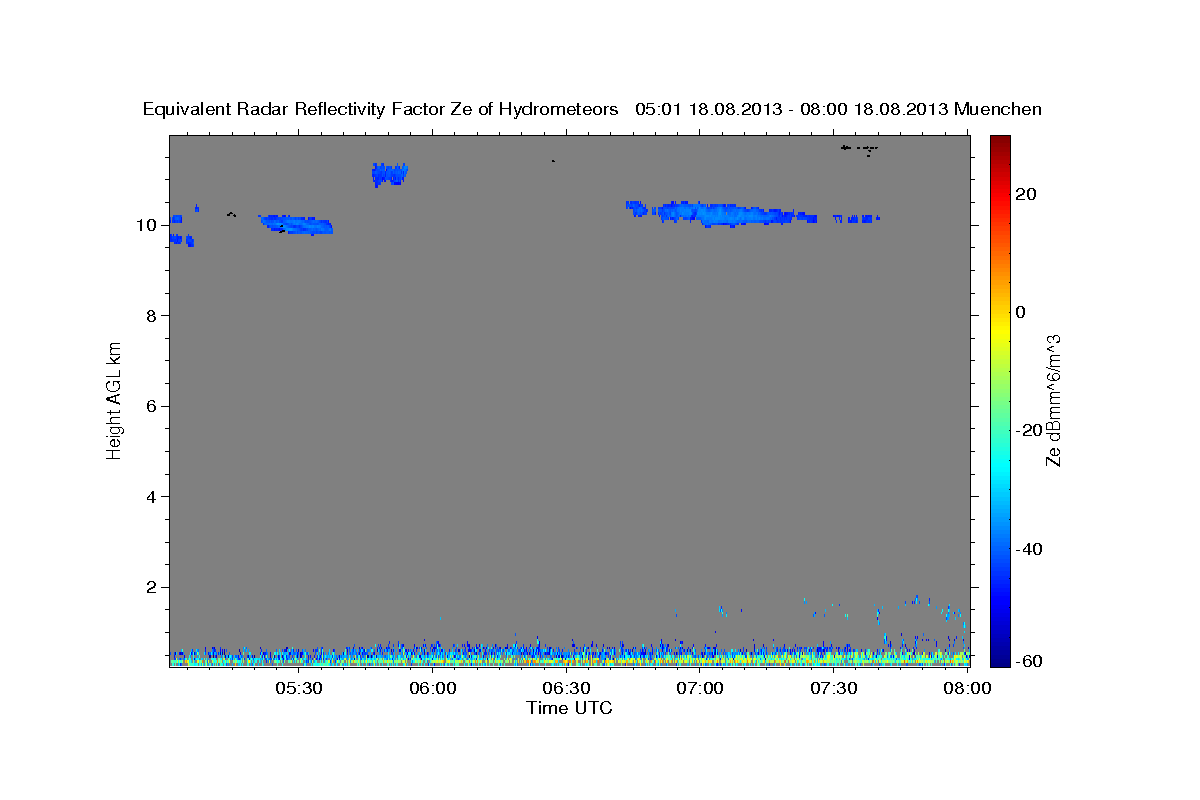Click the '0' colorbar tick value
Viewport: 1200px width, 800px height.
click(x=1020, y=312)
